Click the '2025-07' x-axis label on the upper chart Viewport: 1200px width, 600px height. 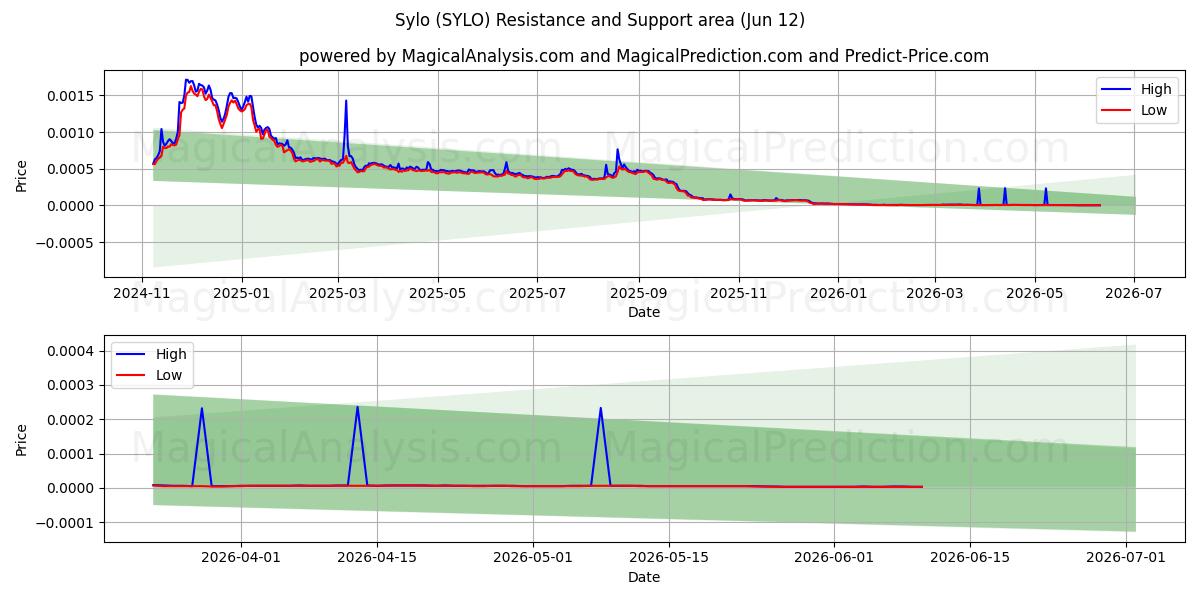537,293
